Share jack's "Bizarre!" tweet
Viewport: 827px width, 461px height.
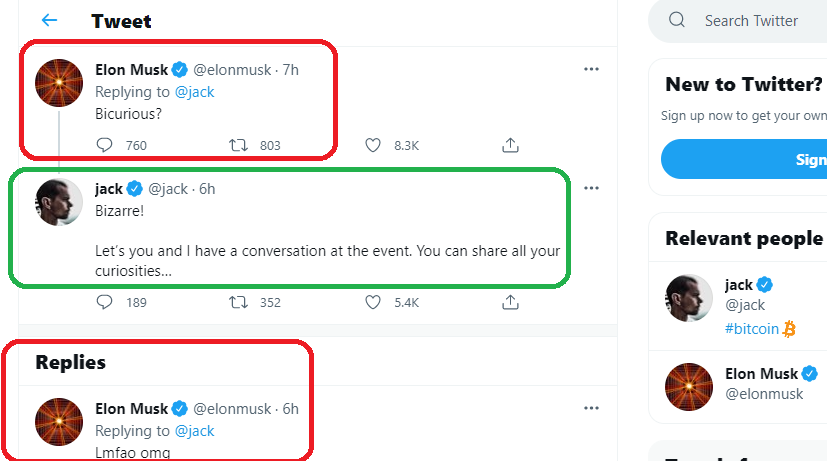pyautogui.click(x=510, y=302)
